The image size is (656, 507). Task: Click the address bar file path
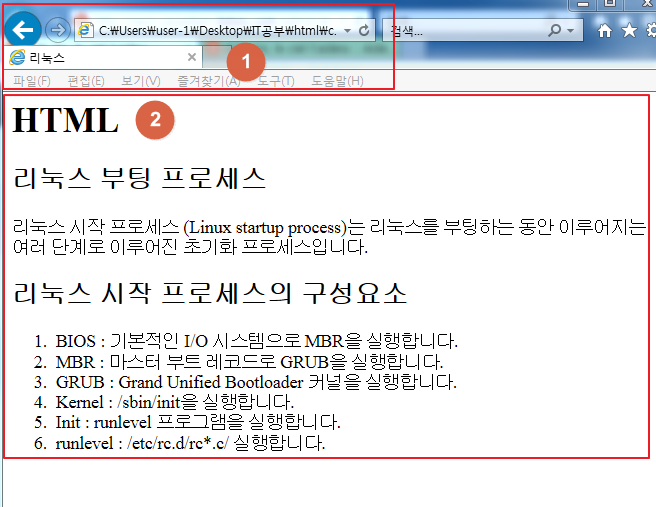pos(218,31)
